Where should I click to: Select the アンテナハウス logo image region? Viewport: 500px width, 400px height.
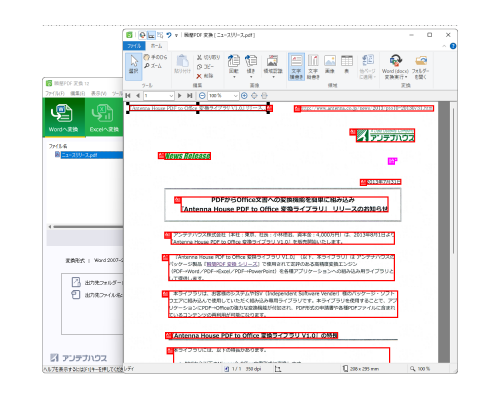click(x=386, y=136)
